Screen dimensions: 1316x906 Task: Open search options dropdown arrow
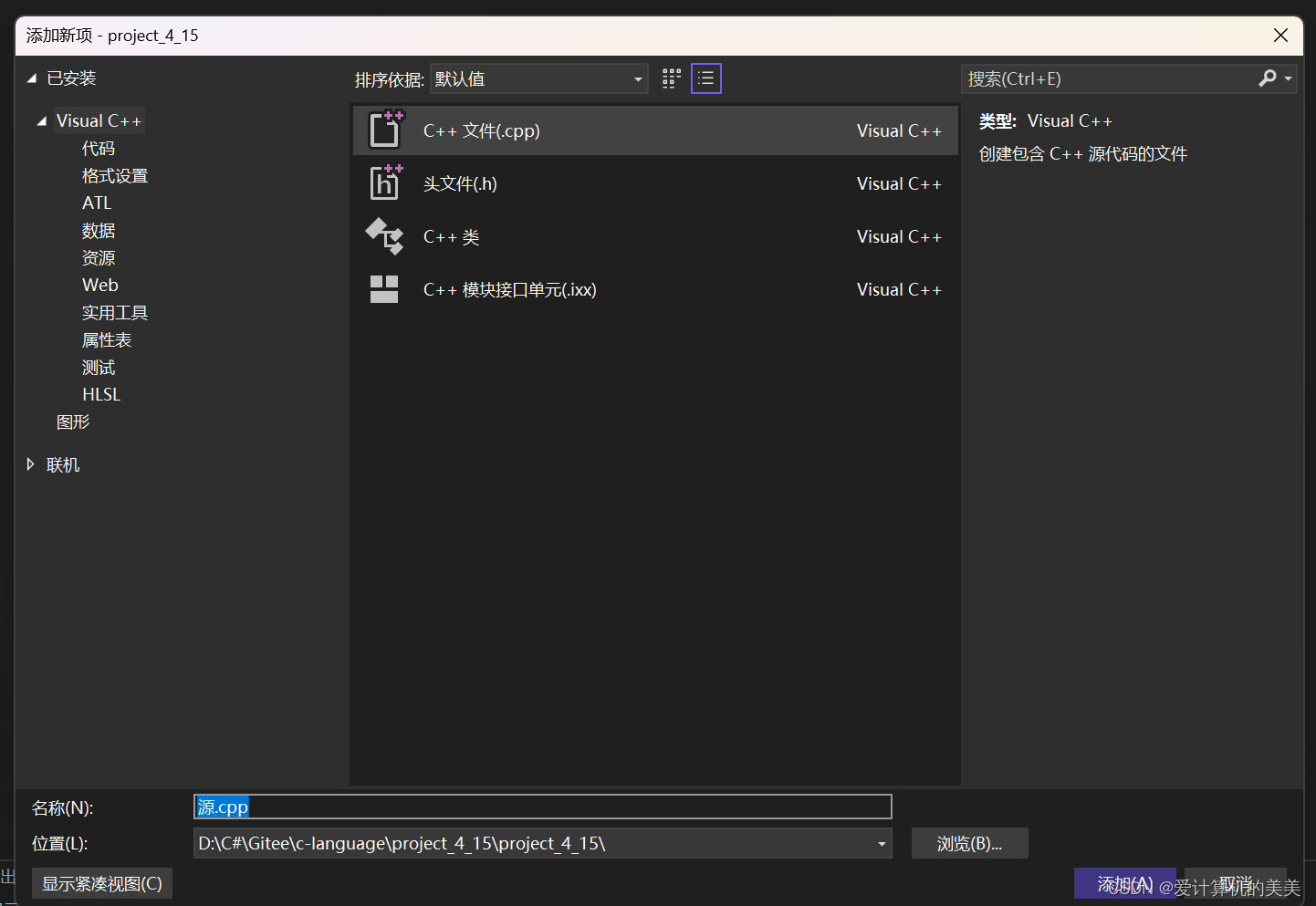click(1288, 78)
